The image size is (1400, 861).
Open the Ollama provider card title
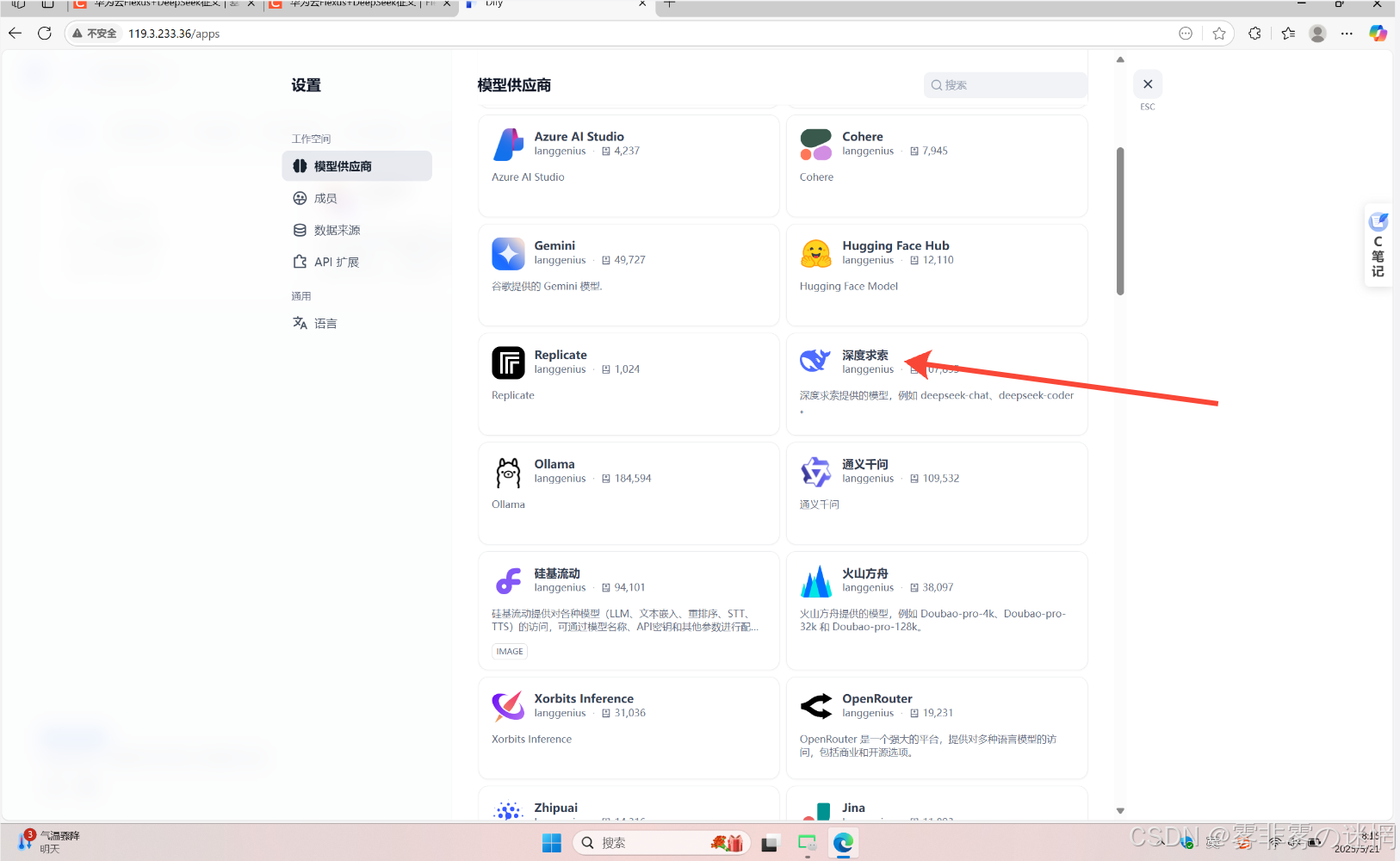pyautogui.click(x=554, y=464)
